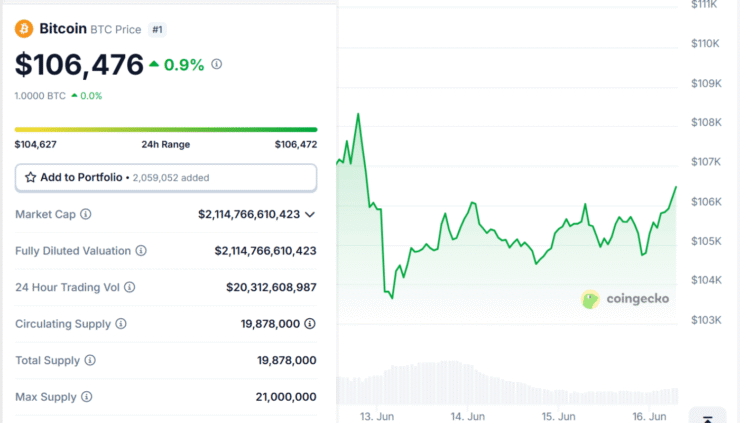Click the $103K price axis label

click(706, 320)
